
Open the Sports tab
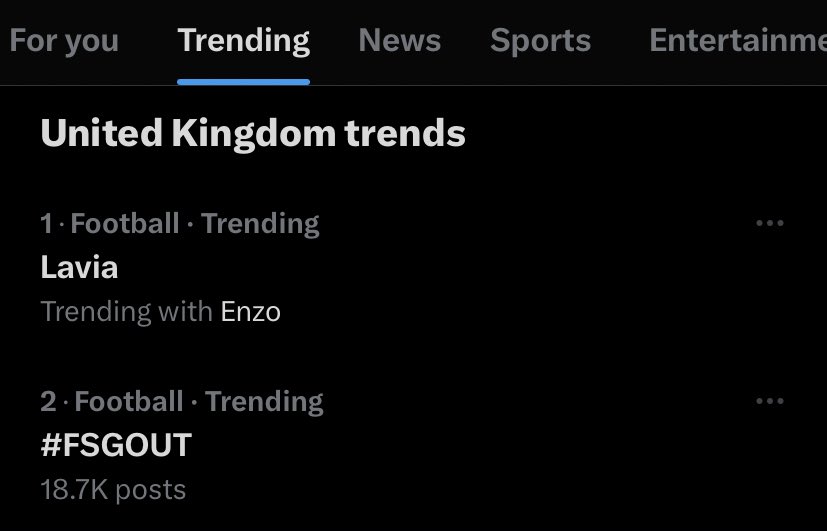[x=540, y=41]
